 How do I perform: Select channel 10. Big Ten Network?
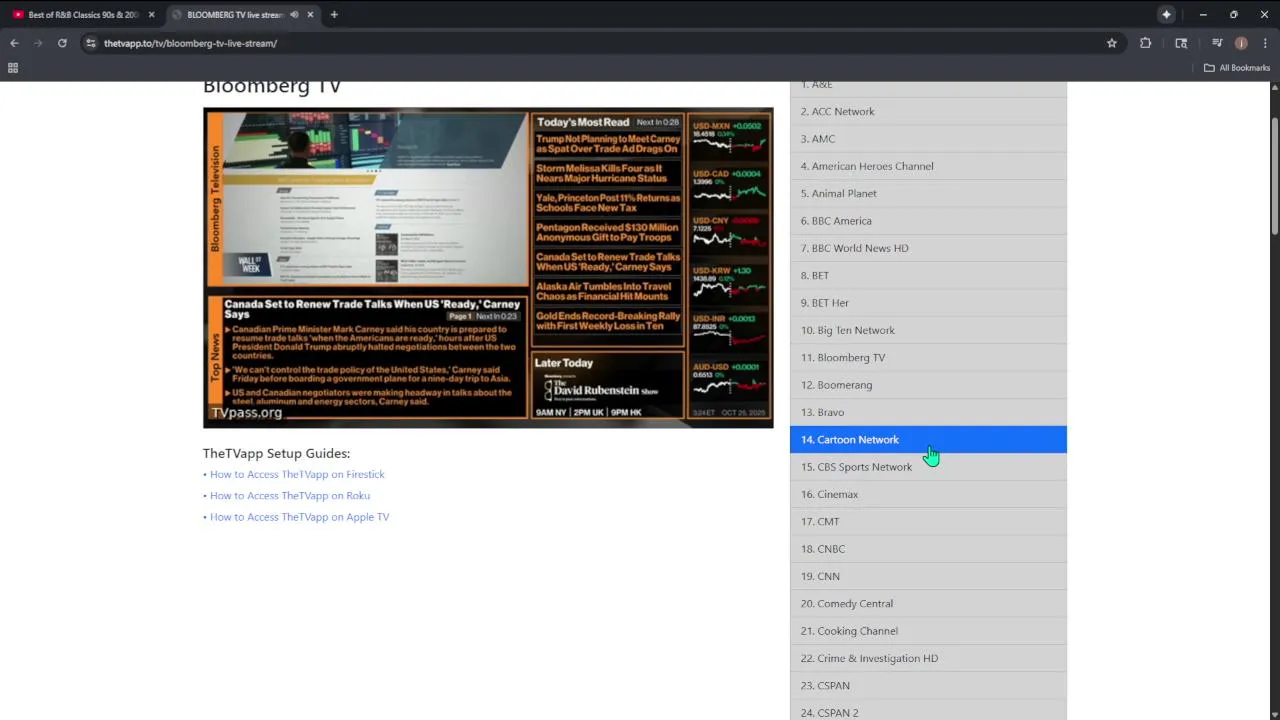[928, 330]
